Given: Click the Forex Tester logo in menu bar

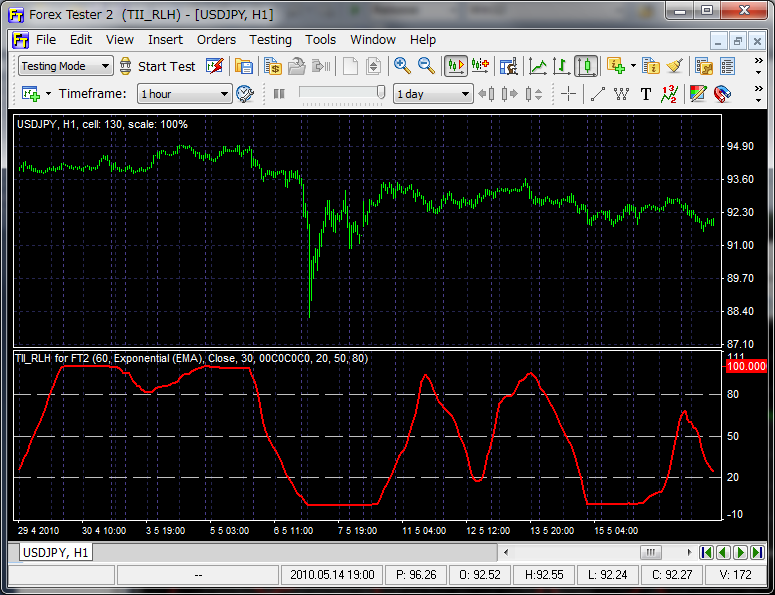Looking at the screenshot, I should click(x=20, y=40).
